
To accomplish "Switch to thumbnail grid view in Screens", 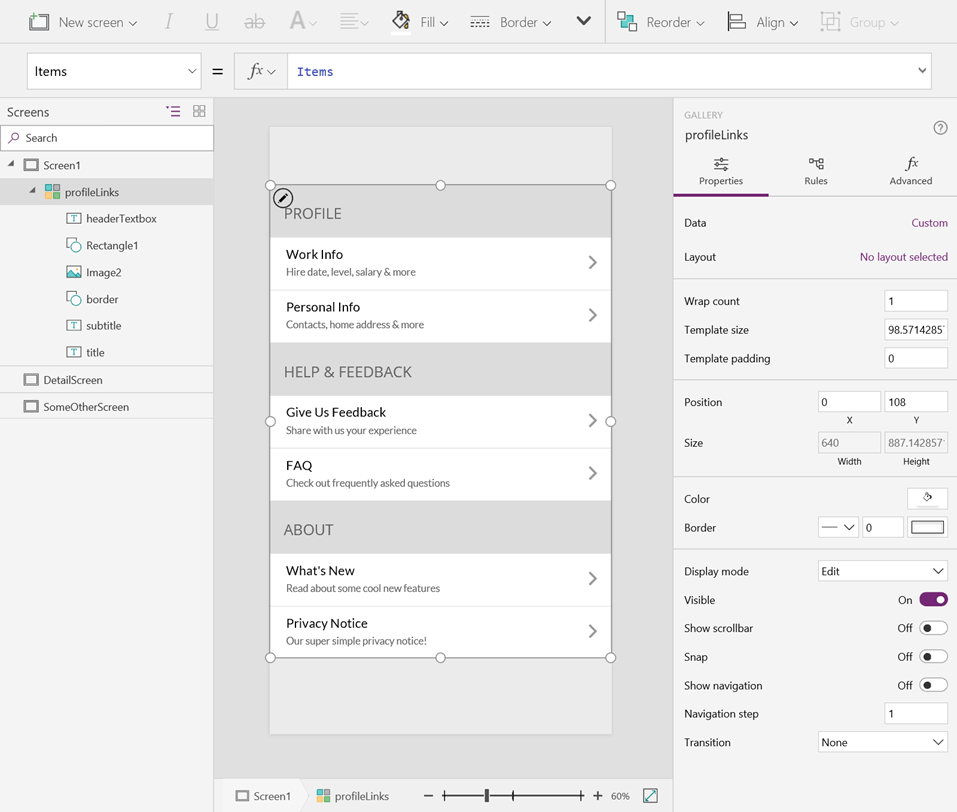I will coord(199,112).
